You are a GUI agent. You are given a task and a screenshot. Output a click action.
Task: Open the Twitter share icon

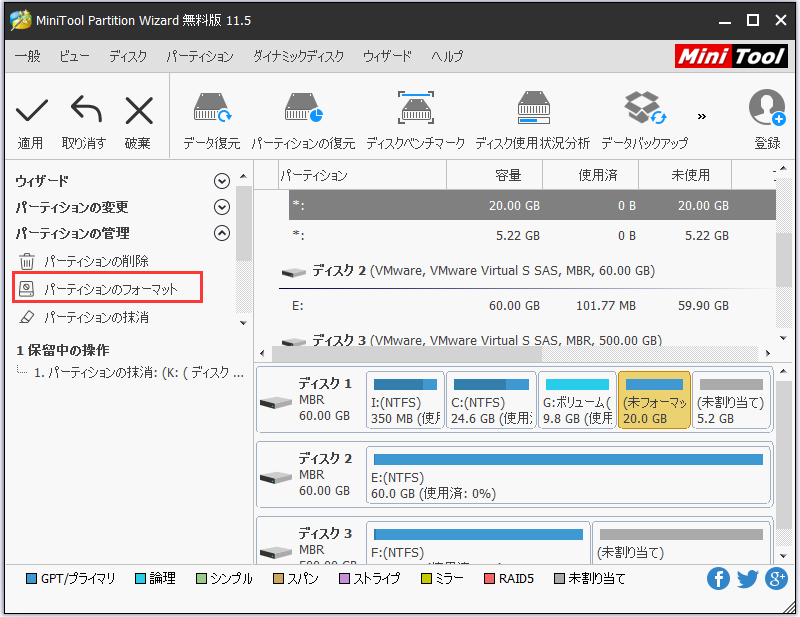tap(747, 579)
